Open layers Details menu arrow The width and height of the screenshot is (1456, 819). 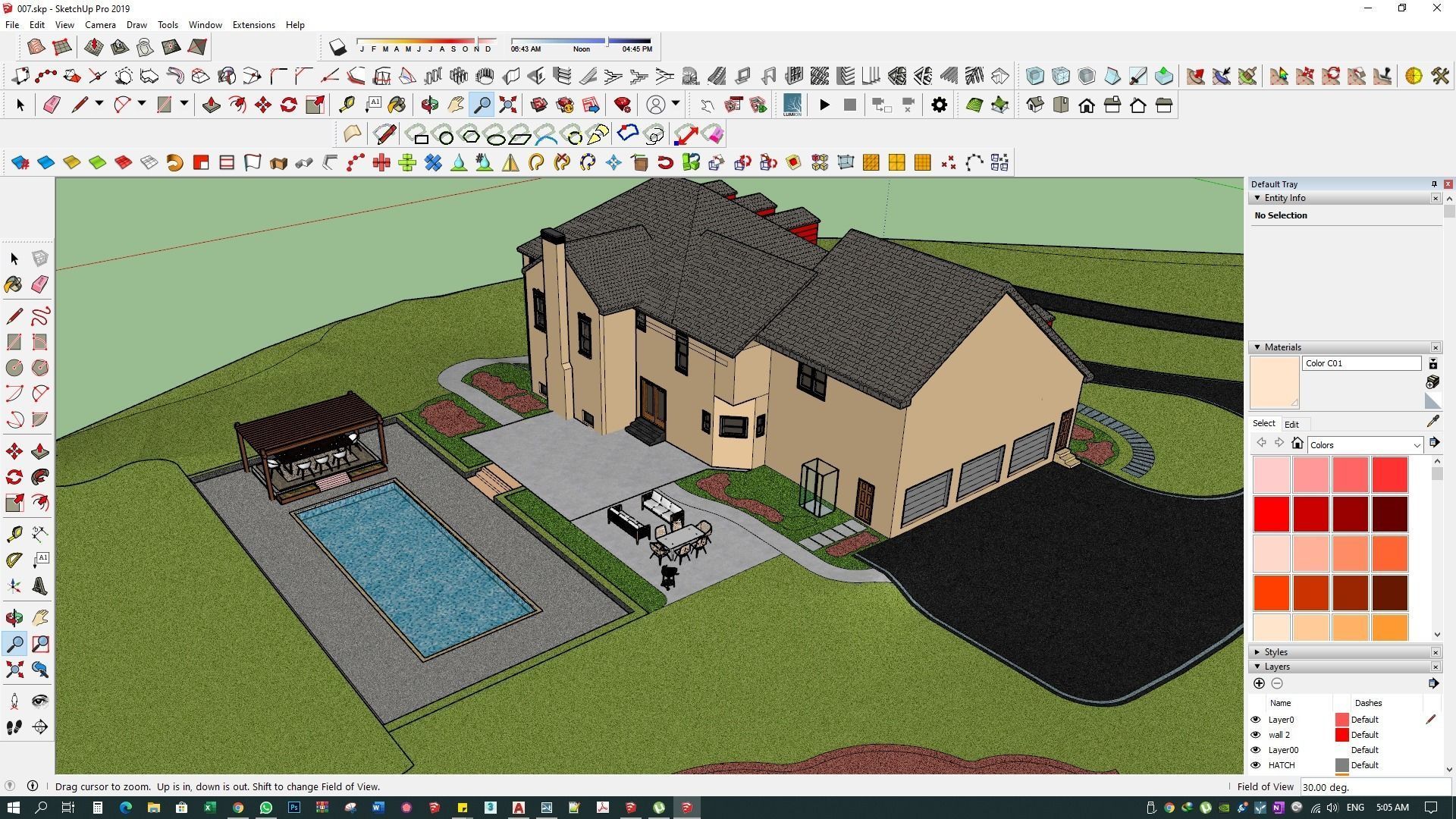[1433, 683]
